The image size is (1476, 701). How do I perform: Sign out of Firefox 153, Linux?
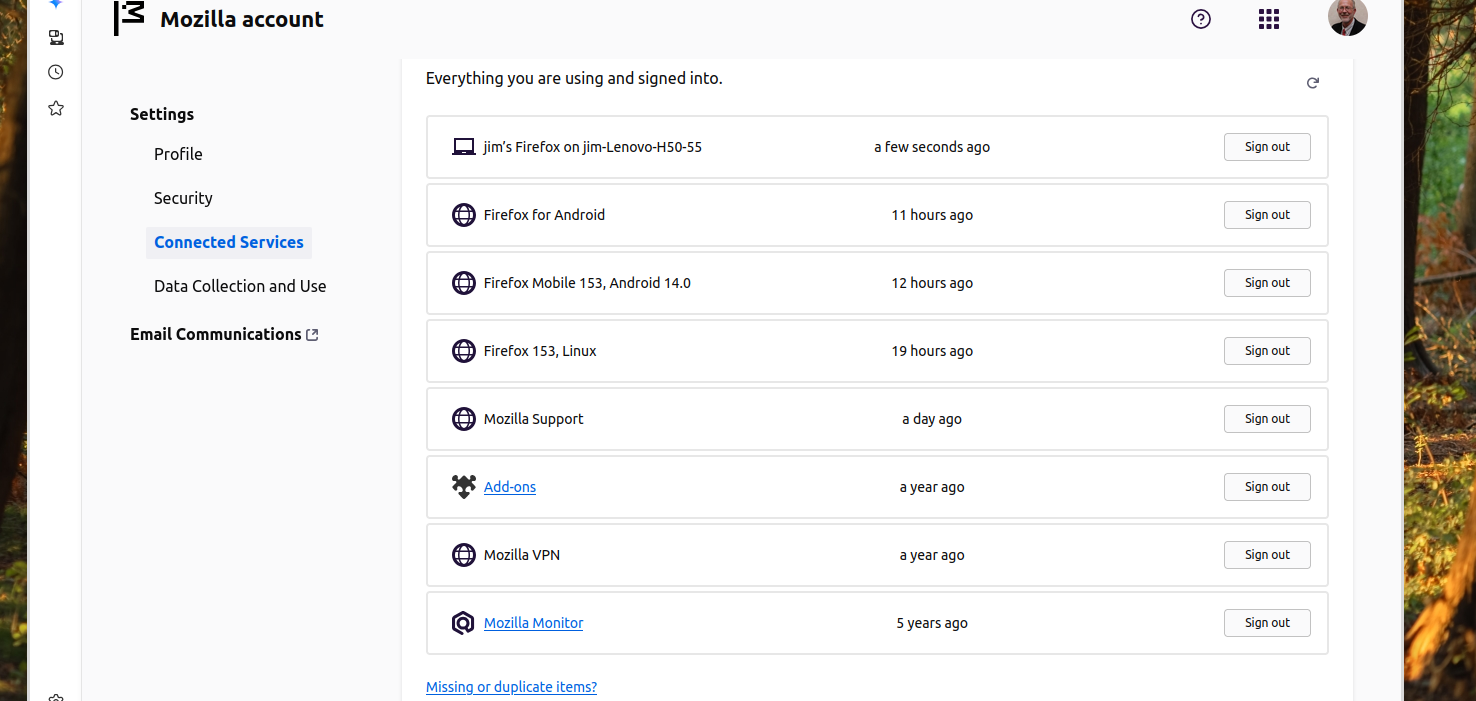click(1267, 351)
